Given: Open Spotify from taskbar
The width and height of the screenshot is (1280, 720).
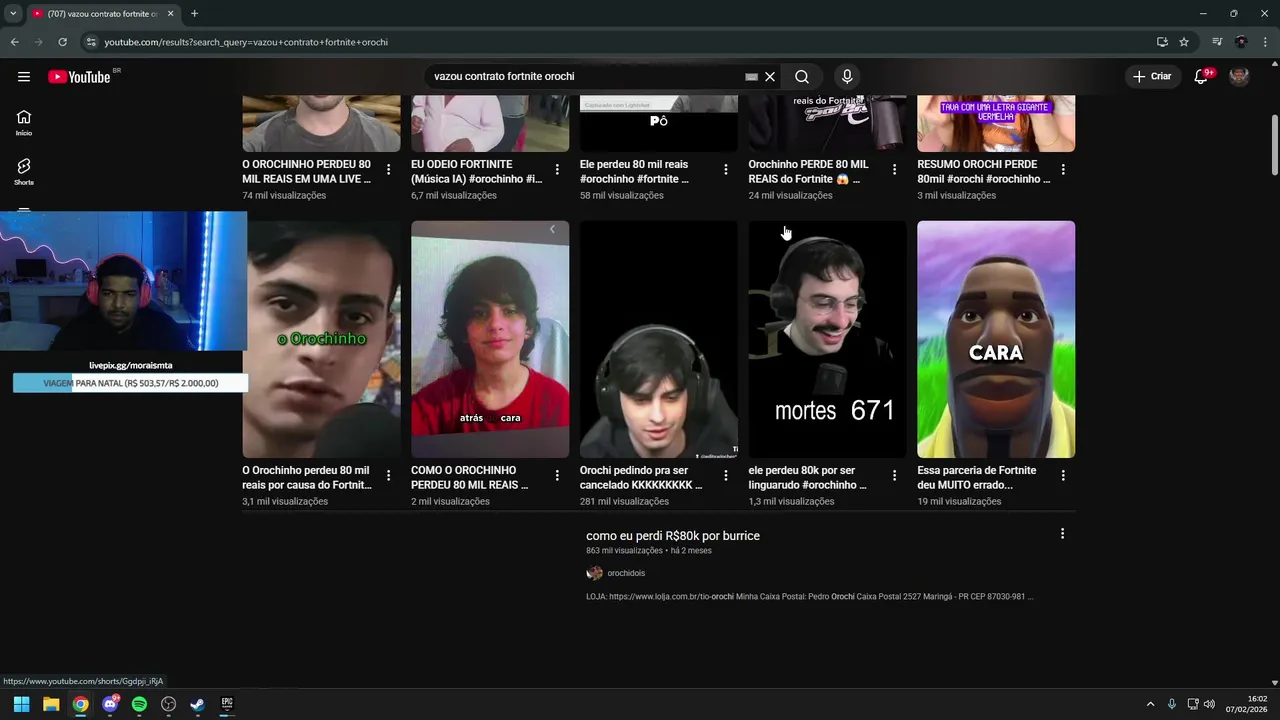Looking at the screenshot, I should pos(139,704).
